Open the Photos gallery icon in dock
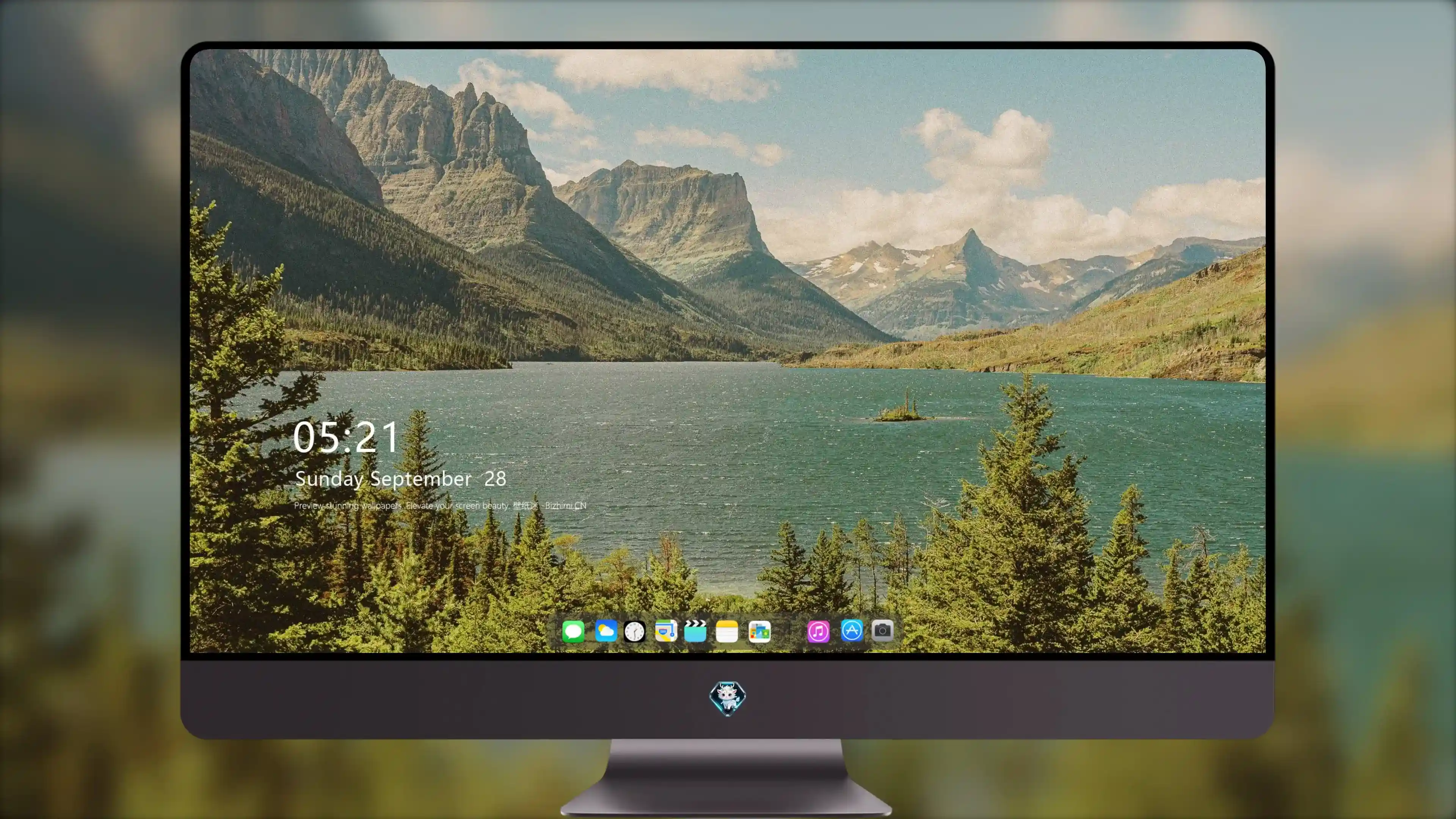The width and height of the screenshot is (1456, 819). (759, 631)
